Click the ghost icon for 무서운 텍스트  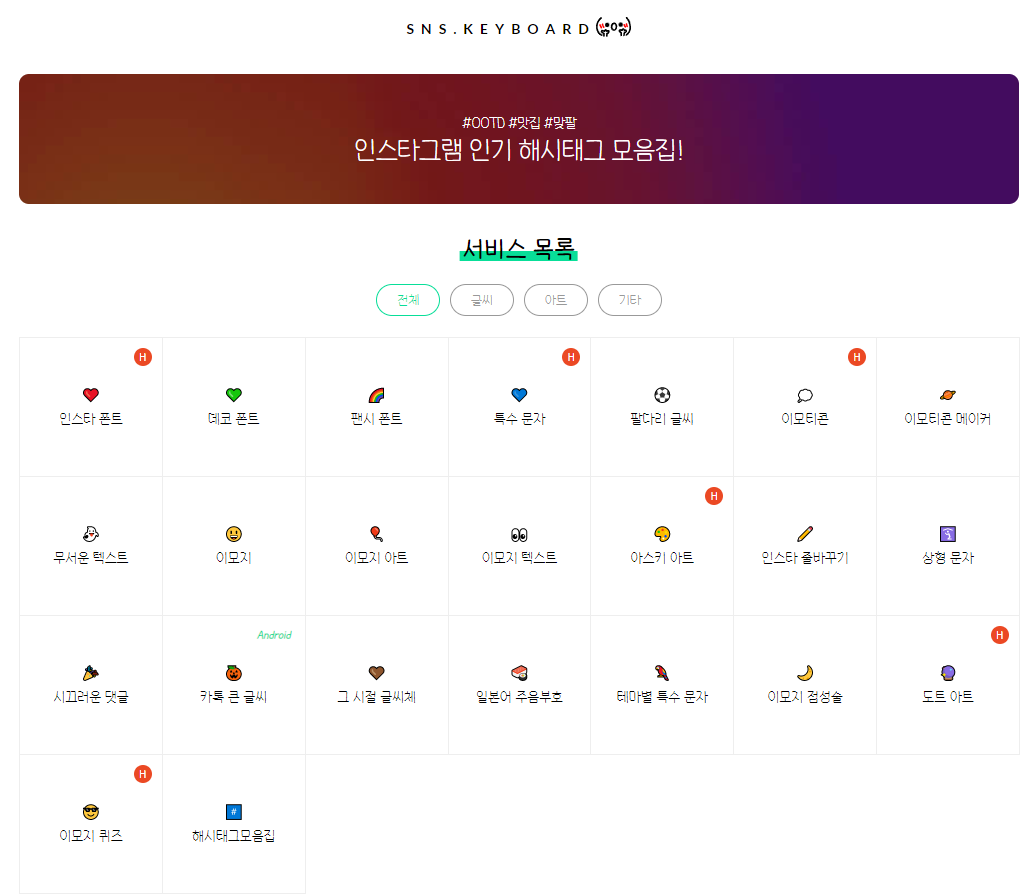click(90, 533)
